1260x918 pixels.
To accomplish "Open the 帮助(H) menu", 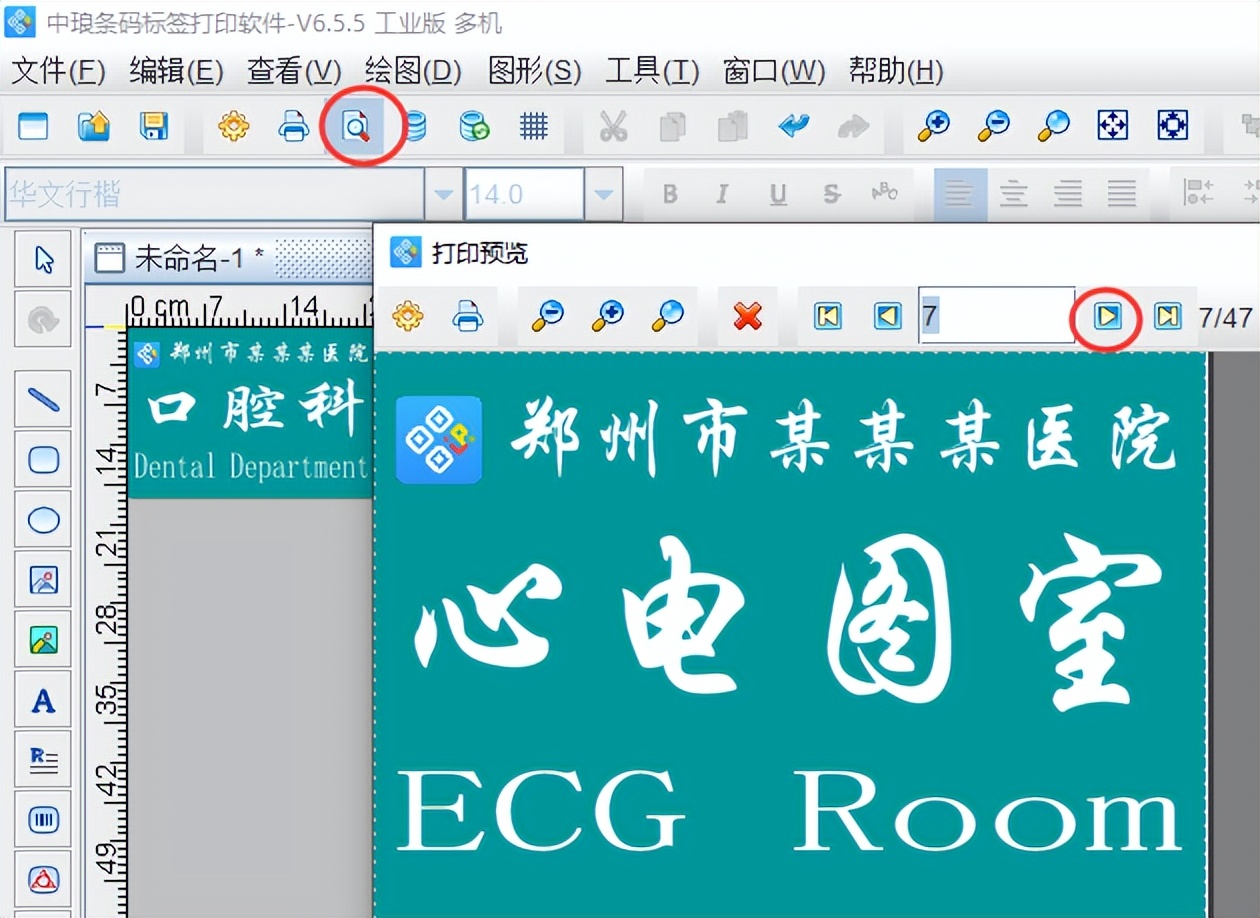I will click(896, 71).
